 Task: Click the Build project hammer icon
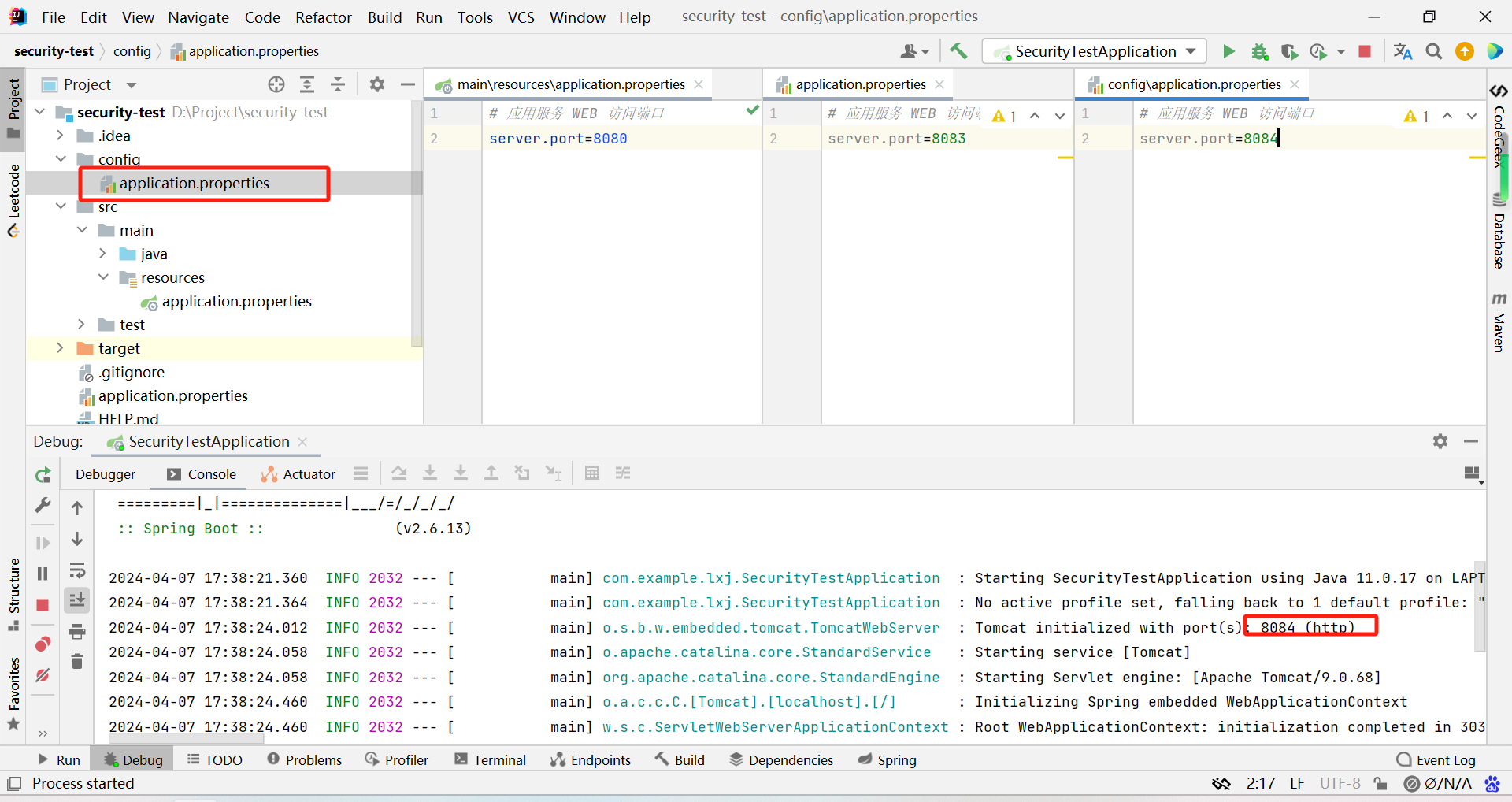tap(958, 51)
